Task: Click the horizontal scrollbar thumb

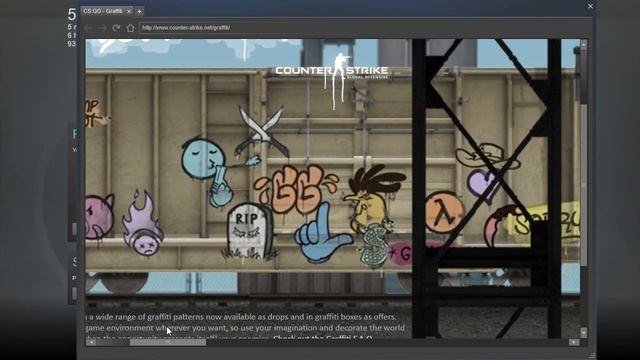Action: [x=168, y=342]
